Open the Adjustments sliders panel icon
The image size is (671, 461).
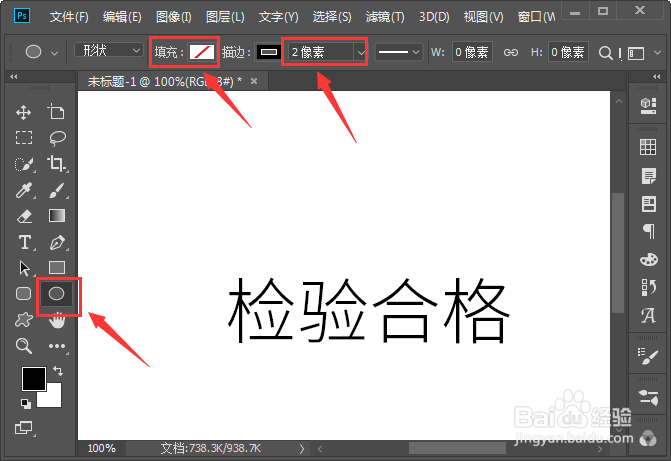click(x=649, y=398)
